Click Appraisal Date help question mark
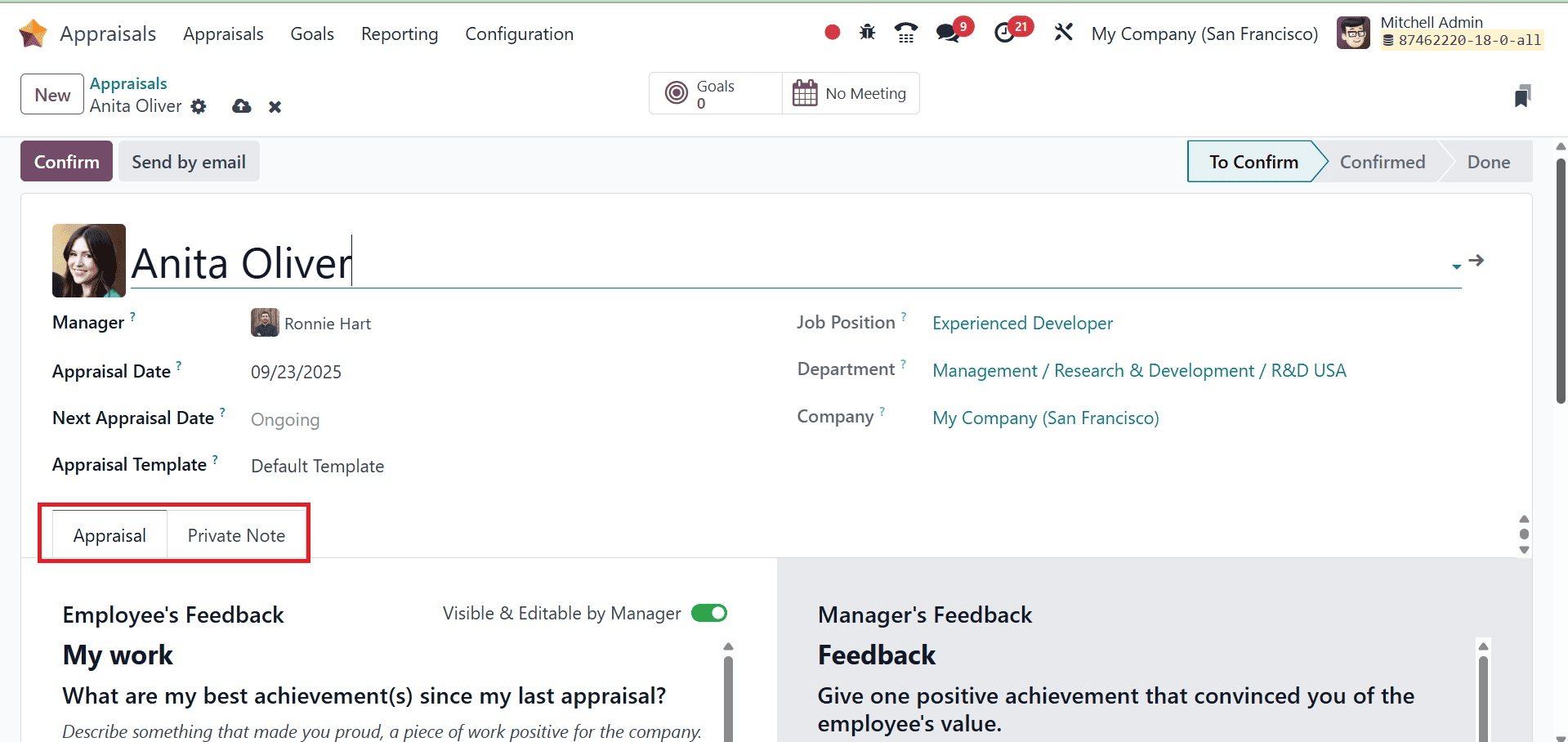The image size is (1568, 742). coord(179,364)
